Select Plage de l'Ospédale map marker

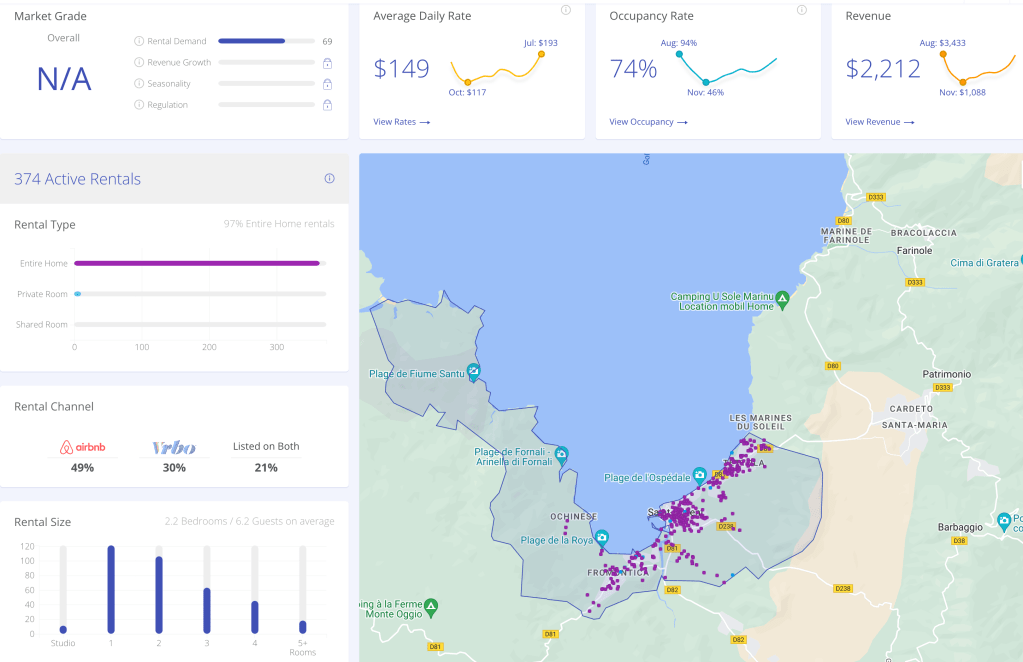(x=700, y=475)
